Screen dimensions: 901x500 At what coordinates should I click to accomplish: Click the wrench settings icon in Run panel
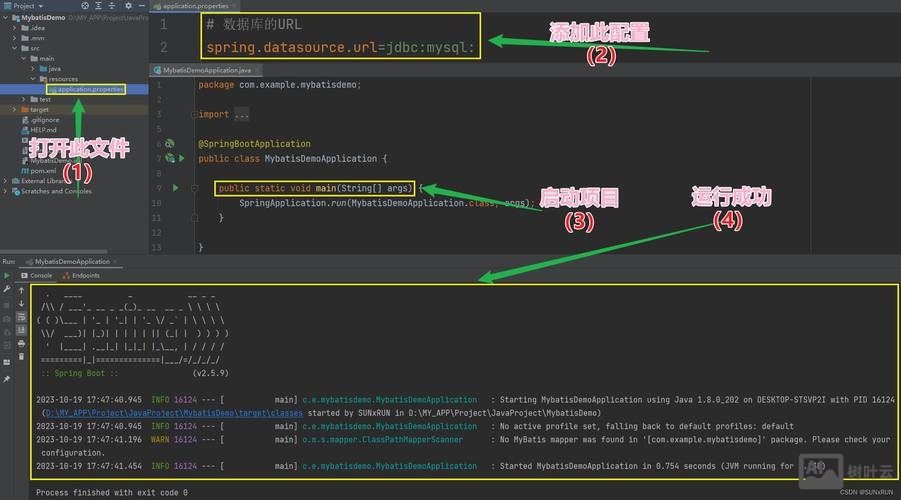point(7,289)
